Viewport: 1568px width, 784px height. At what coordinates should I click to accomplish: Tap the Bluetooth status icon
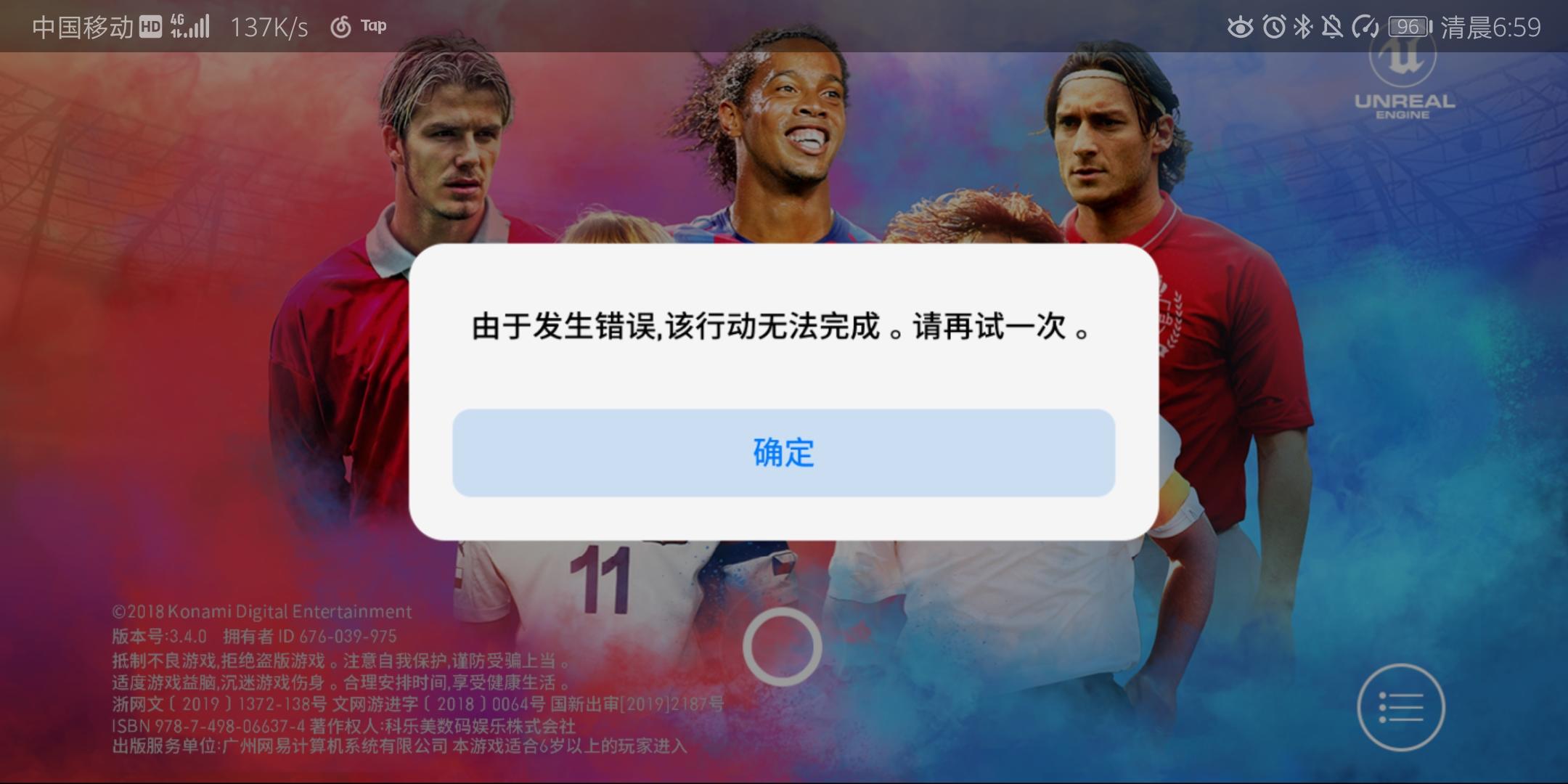(1303, 28)
